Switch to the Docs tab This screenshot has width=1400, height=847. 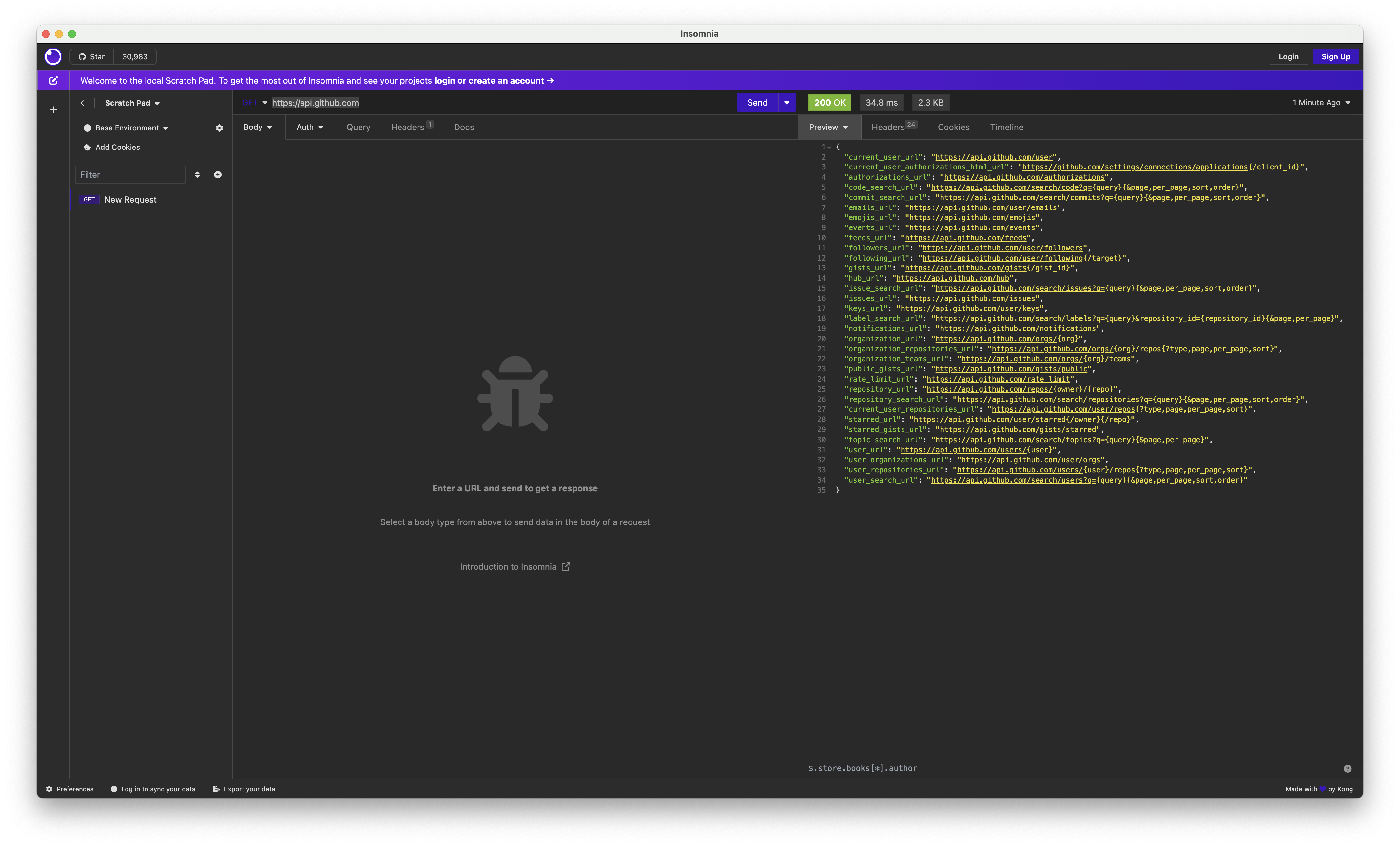(464, 127)
